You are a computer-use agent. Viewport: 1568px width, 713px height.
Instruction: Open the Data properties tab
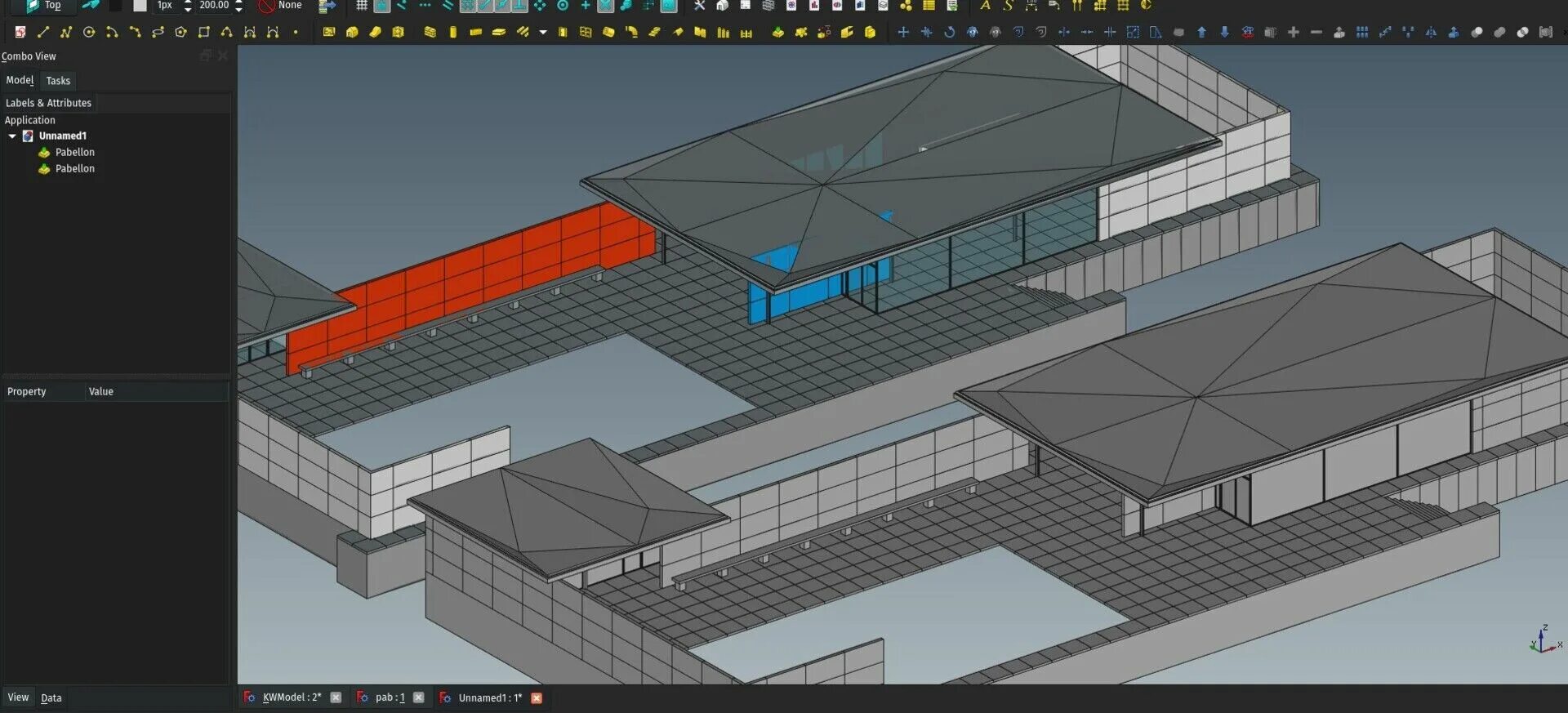51,698
